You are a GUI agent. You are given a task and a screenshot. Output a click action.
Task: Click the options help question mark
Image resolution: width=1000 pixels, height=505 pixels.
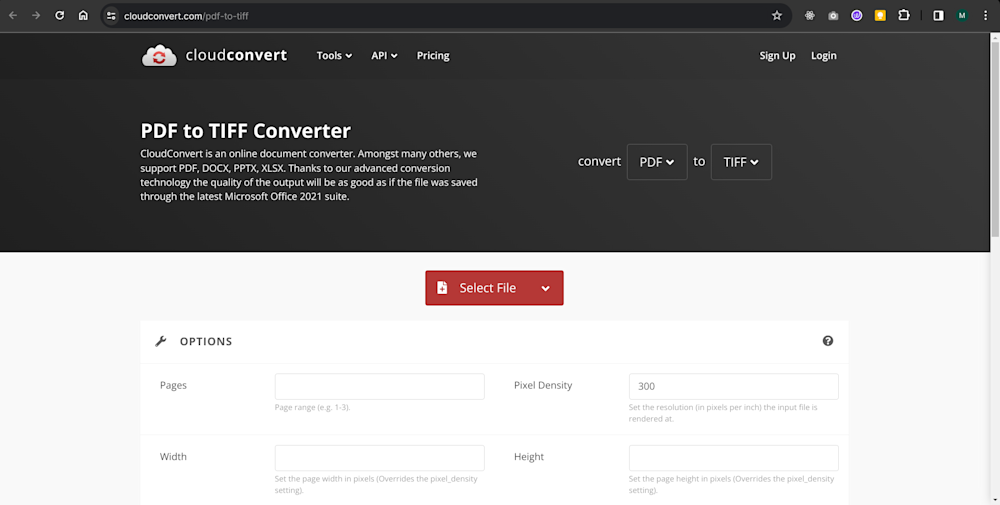[828, 341]
